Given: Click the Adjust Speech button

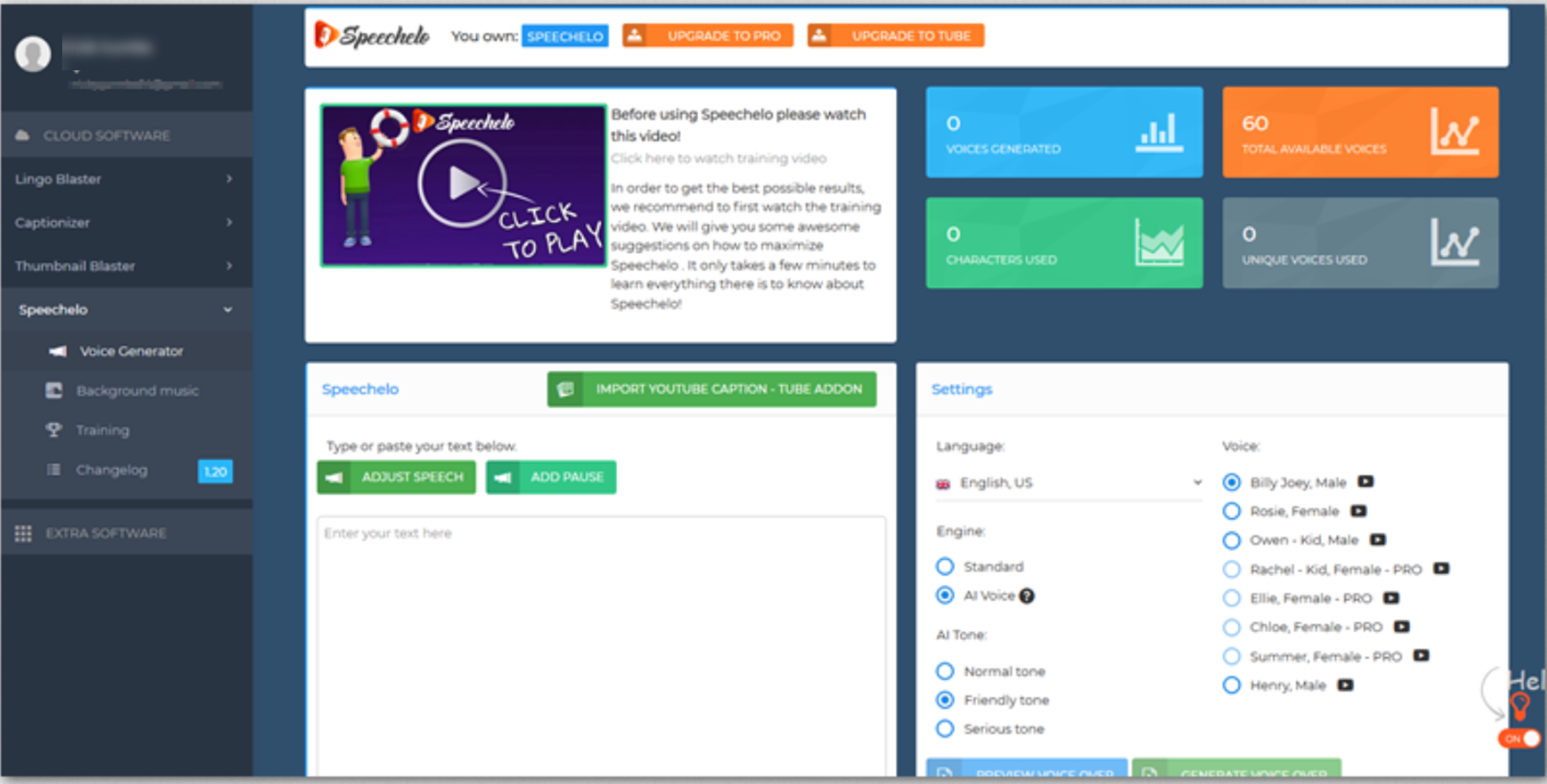Looking at the screenshot, I should 396,477.
